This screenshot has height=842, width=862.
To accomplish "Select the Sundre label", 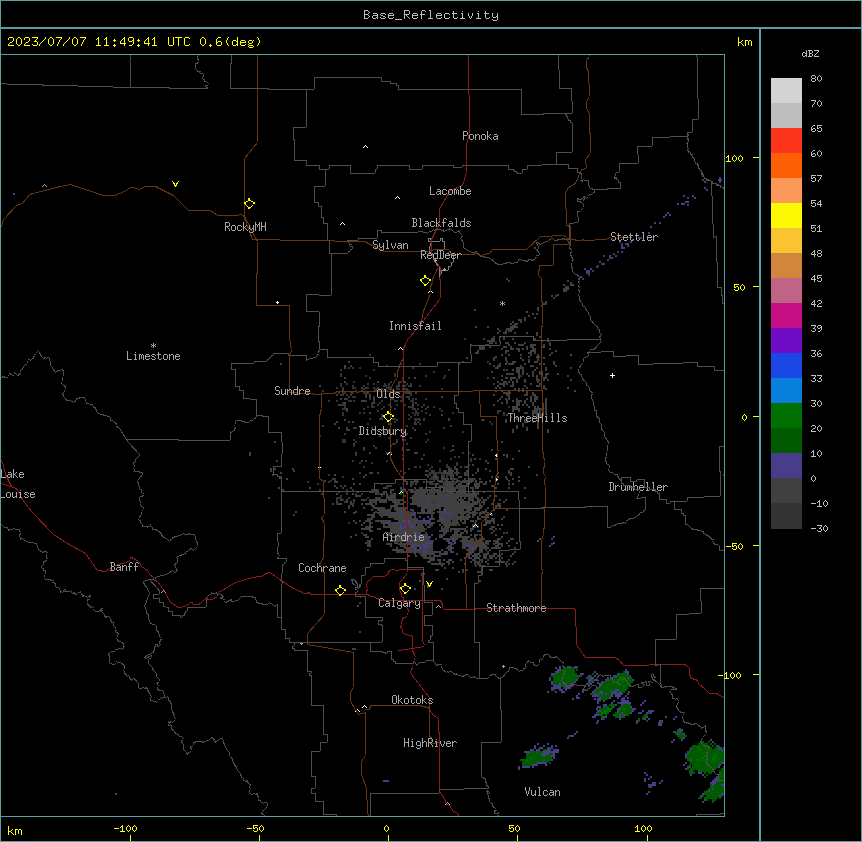I will (292, 391).
